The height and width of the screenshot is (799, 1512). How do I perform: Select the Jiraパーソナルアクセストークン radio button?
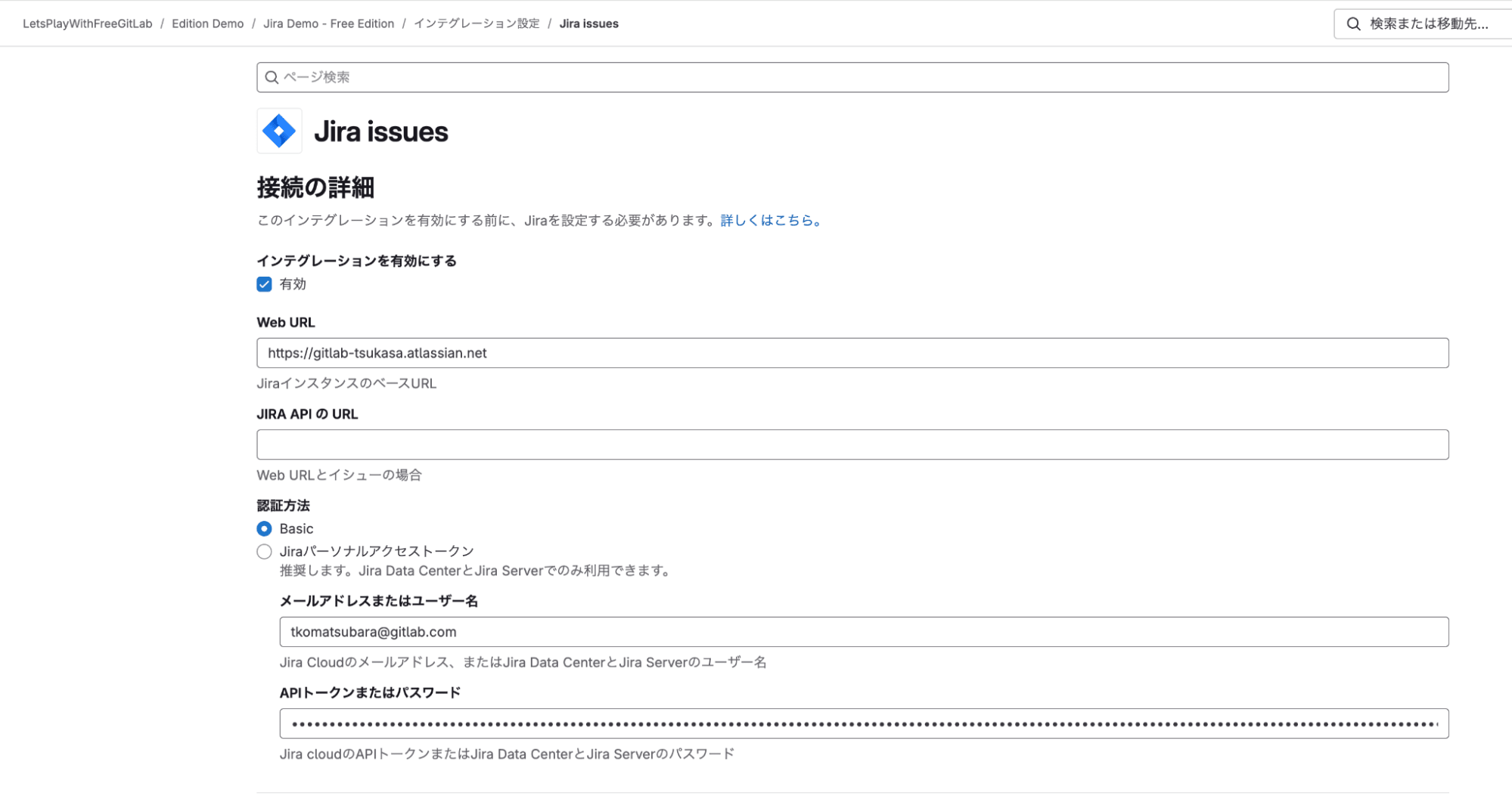pos(264,551)
